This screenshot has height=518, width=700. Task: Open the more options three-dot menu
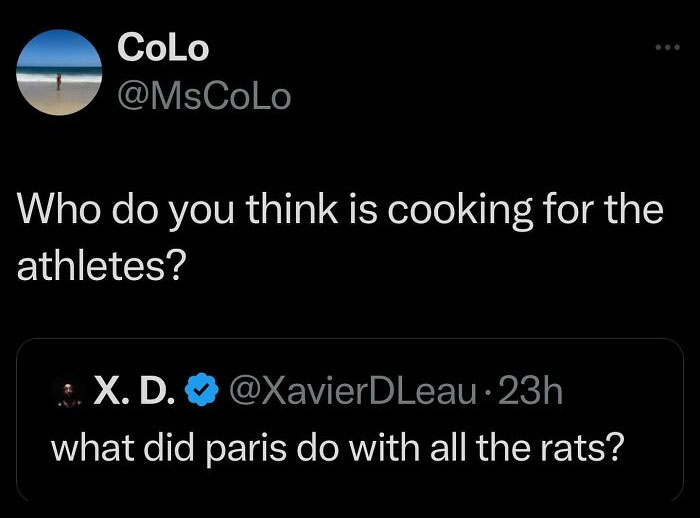pyautogui.click(x=663, y=49)
